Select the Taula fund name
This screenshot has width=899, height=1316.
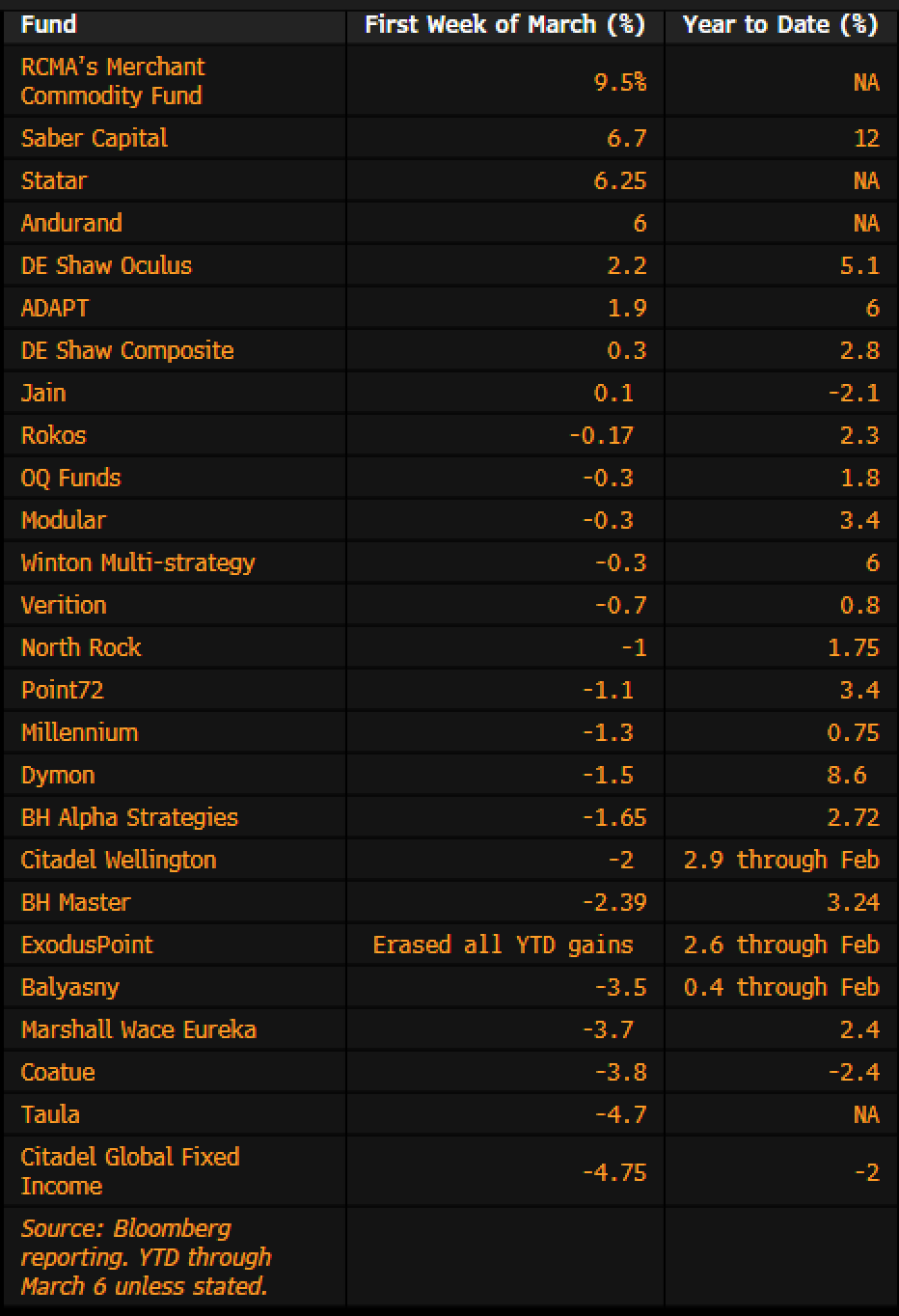(50, 1114)
